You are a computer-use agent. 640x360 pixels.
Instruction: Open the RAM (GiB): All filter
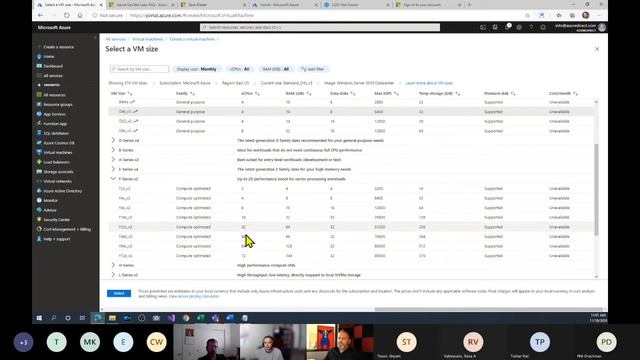point(276,69)
